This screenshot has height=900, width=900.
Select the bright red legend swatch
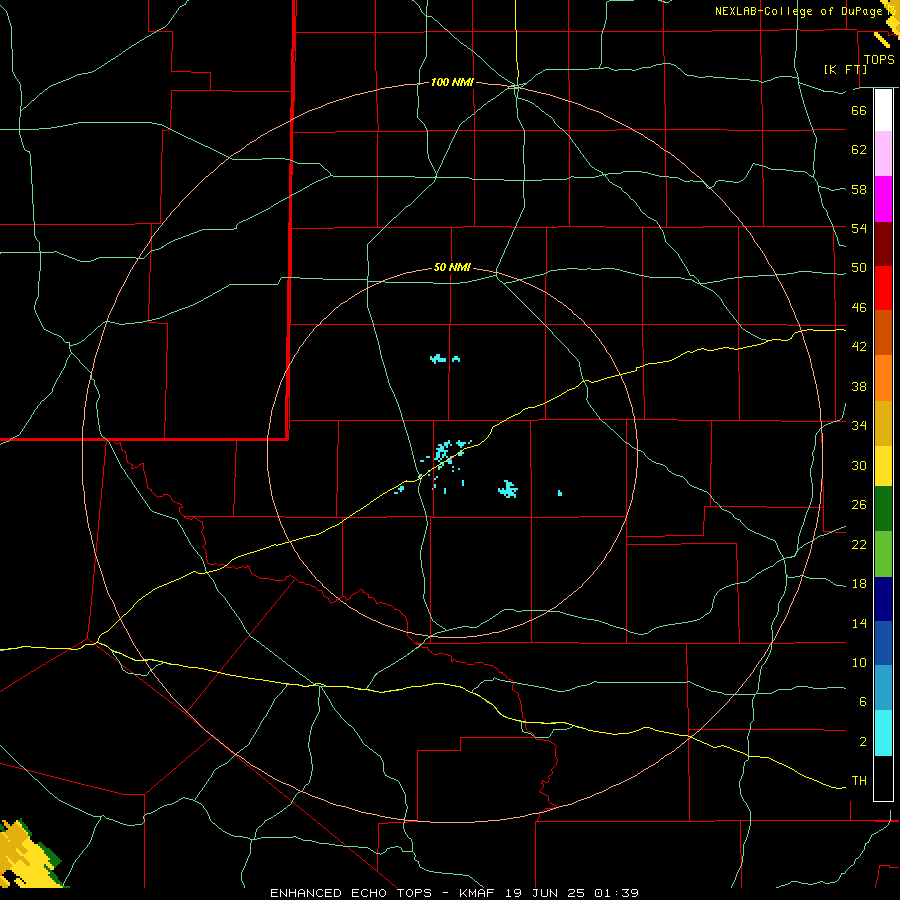[883, 288]
